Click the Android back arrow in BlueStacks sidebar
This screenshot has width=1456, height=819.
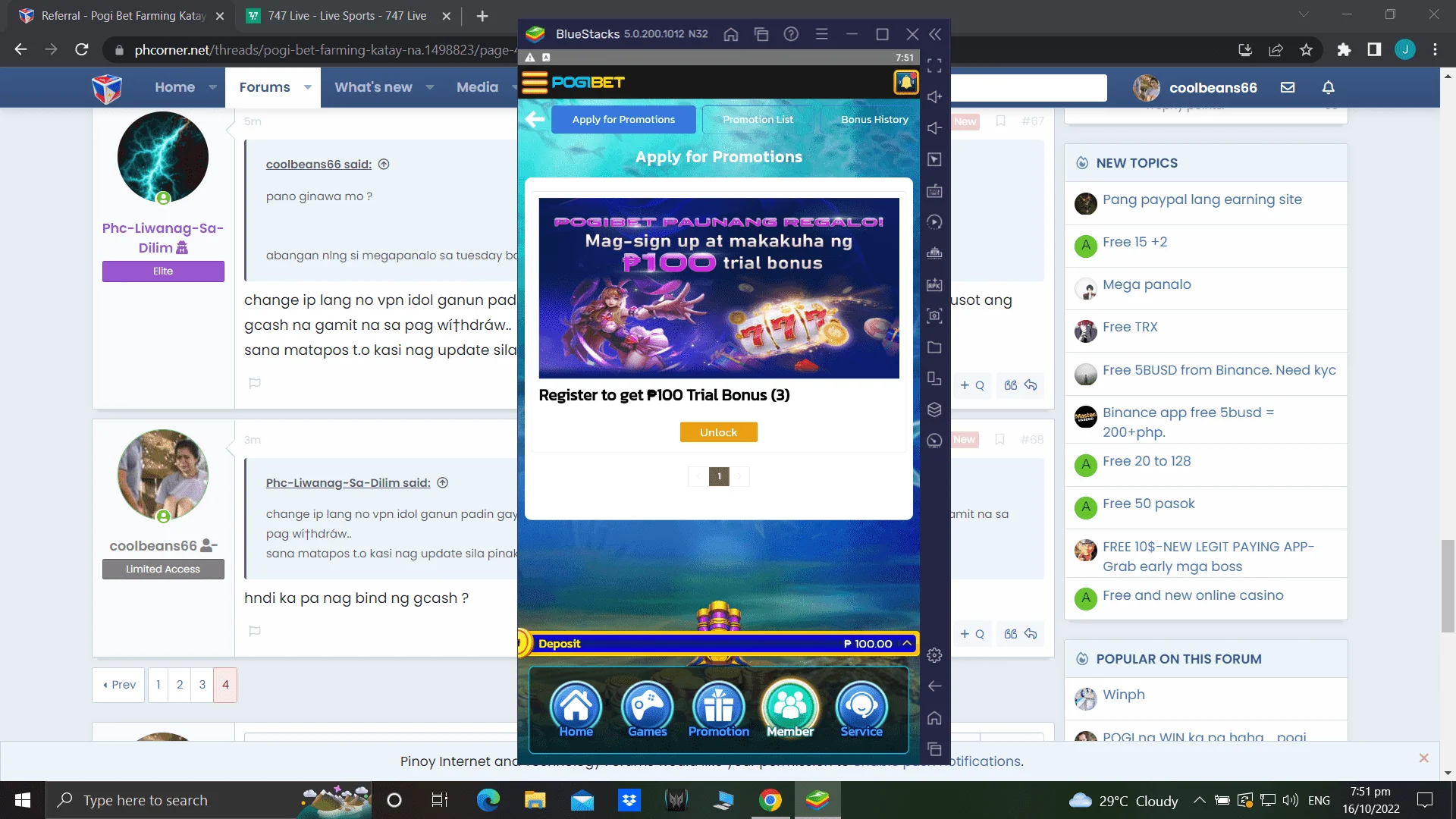(x=934, y=686)
